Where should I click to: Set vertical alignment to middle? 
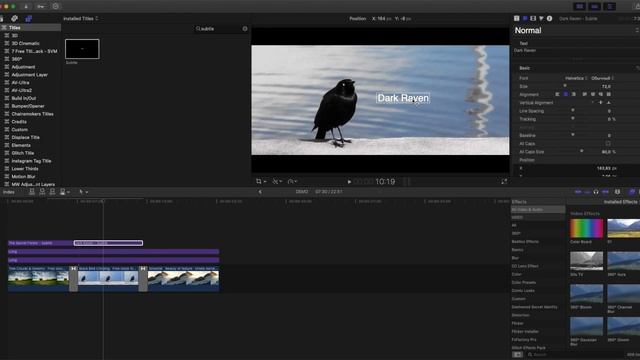tap(600, 102)
